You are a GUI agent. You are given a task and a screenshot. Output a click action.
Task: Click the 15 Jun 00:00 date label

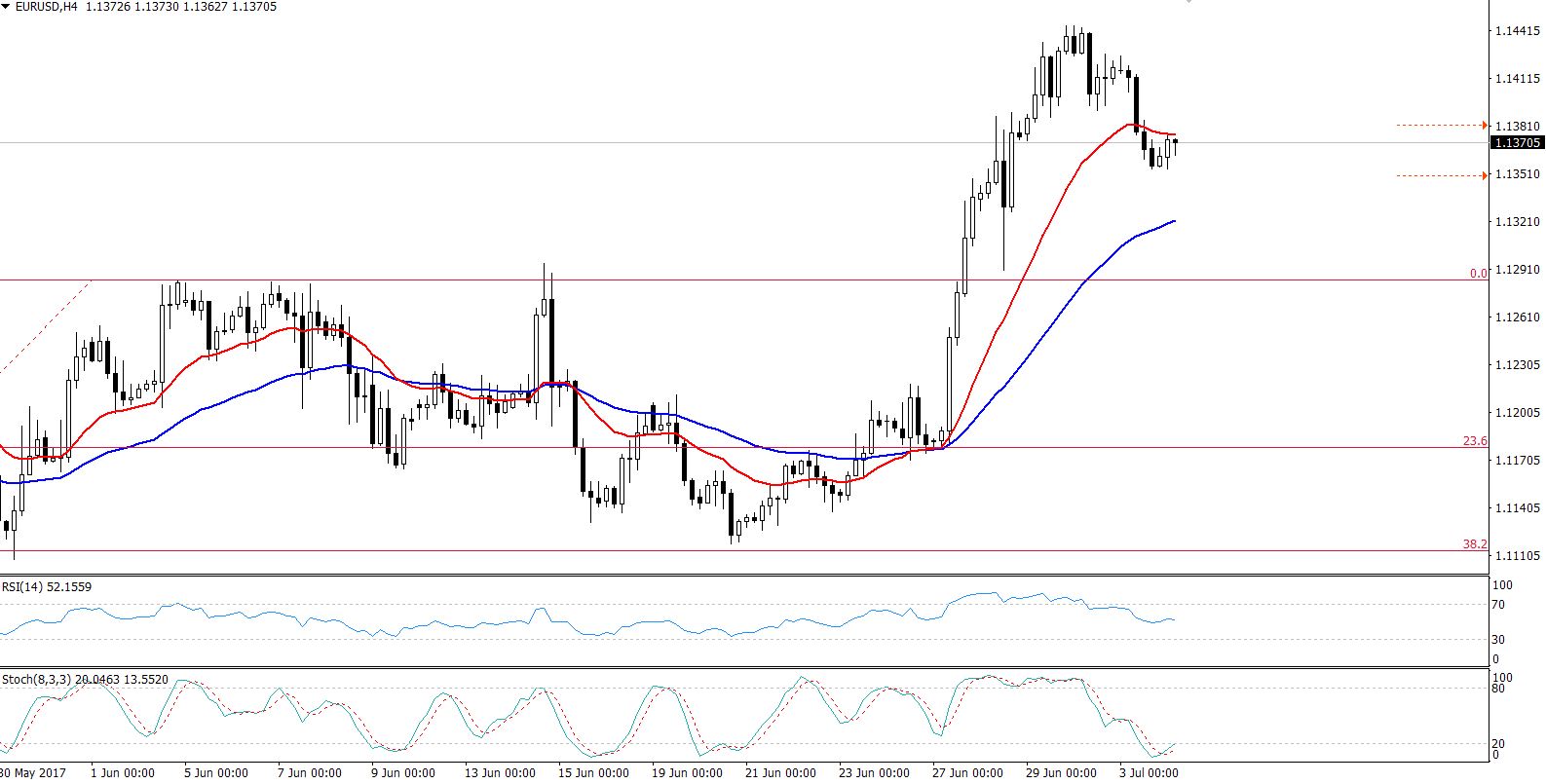[594, 773]
